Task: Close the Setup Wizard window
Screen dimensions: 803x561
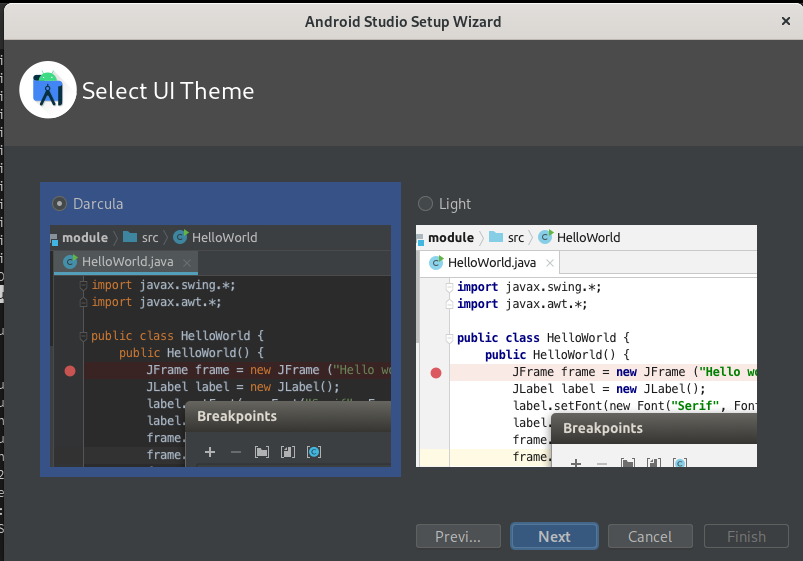Action: (x=786, y=21)
